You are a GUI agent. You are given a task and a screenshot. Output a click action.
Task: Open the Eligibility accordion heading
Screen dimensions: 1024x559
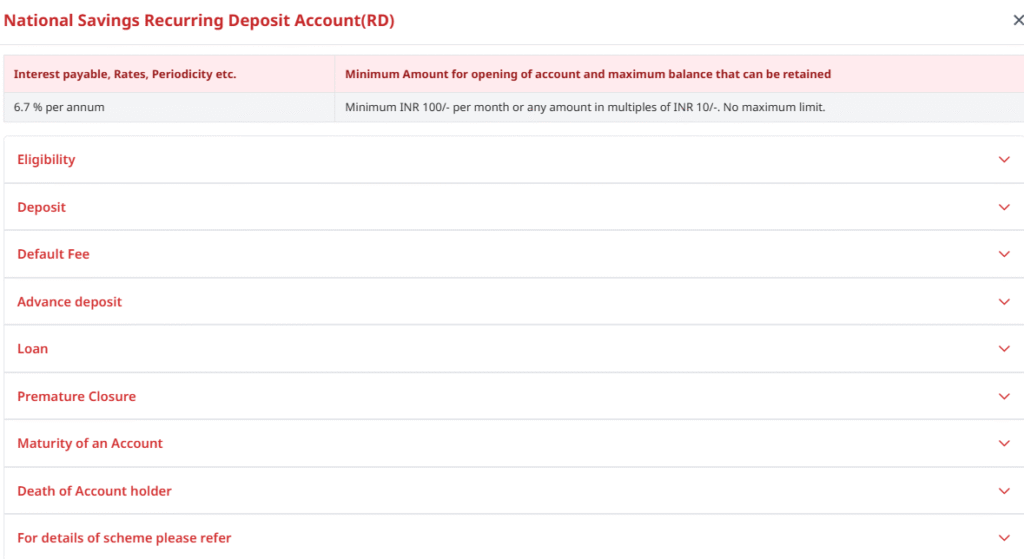point(46,160)
